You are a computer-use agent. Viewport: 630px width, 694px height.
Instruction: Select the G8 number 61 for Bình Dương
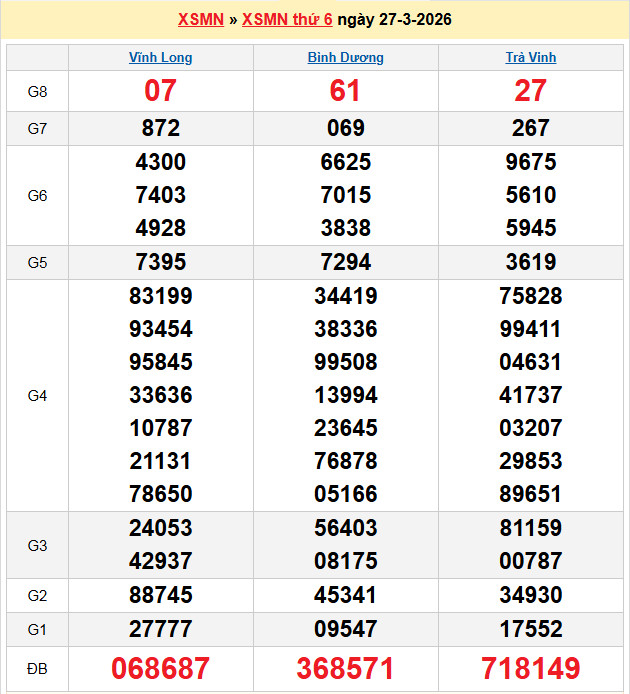pyautogui.click(x=345, y=91)
